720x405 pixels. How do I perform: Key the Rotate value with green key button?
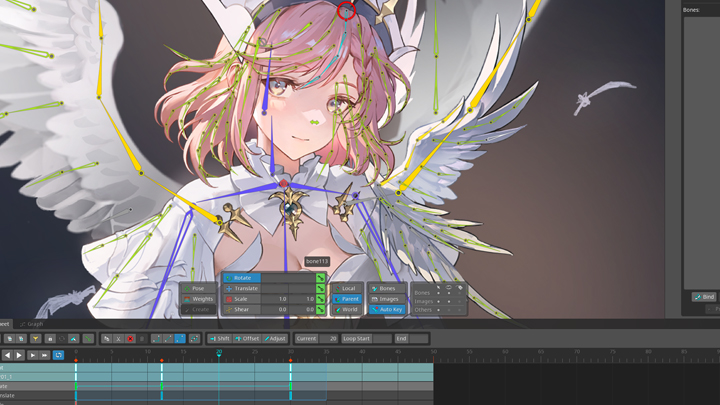(x=321, y=278)
